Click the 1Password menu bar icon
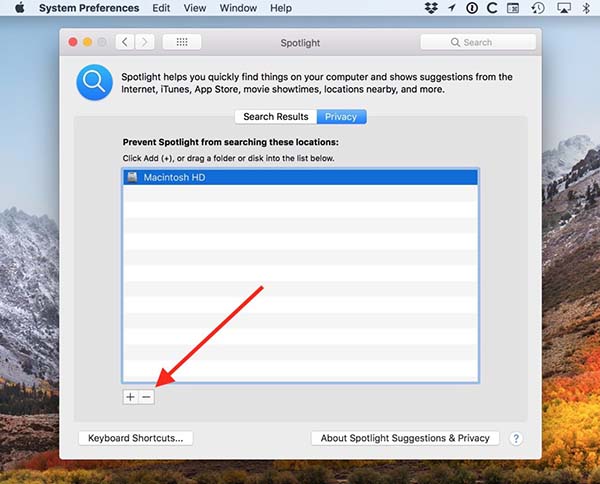This screenshot has width=600, height=484. point(472,8)
